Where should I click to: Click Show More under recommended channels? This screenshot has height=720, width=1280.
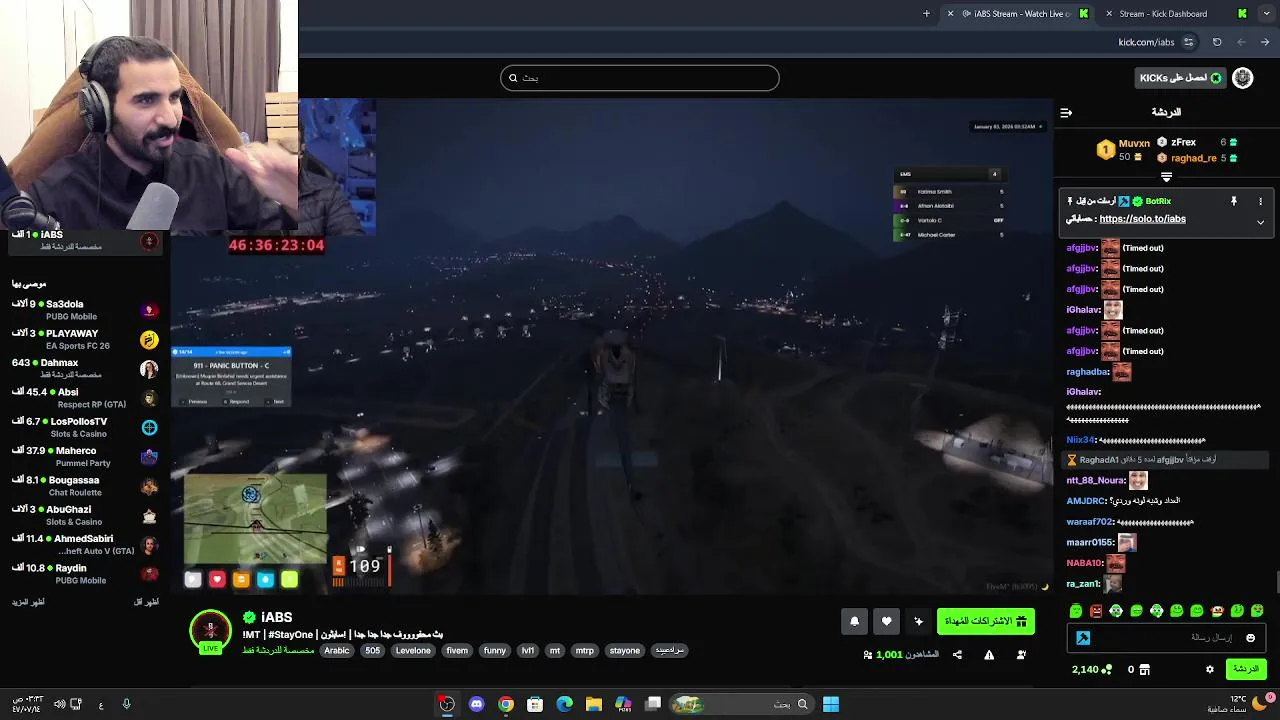[28, 602]
